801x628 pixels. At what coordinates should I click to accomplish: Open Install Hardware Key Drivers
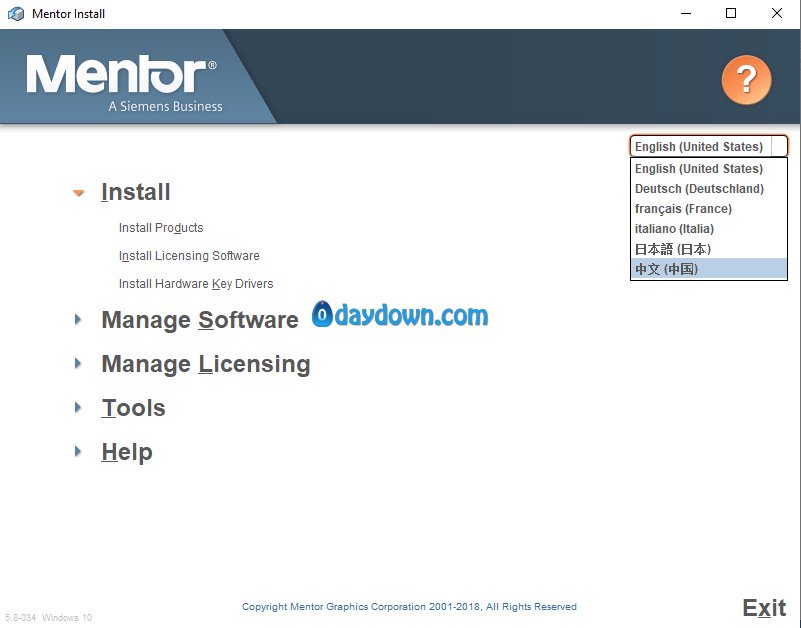pyautogui.click(x=196, y=284)
